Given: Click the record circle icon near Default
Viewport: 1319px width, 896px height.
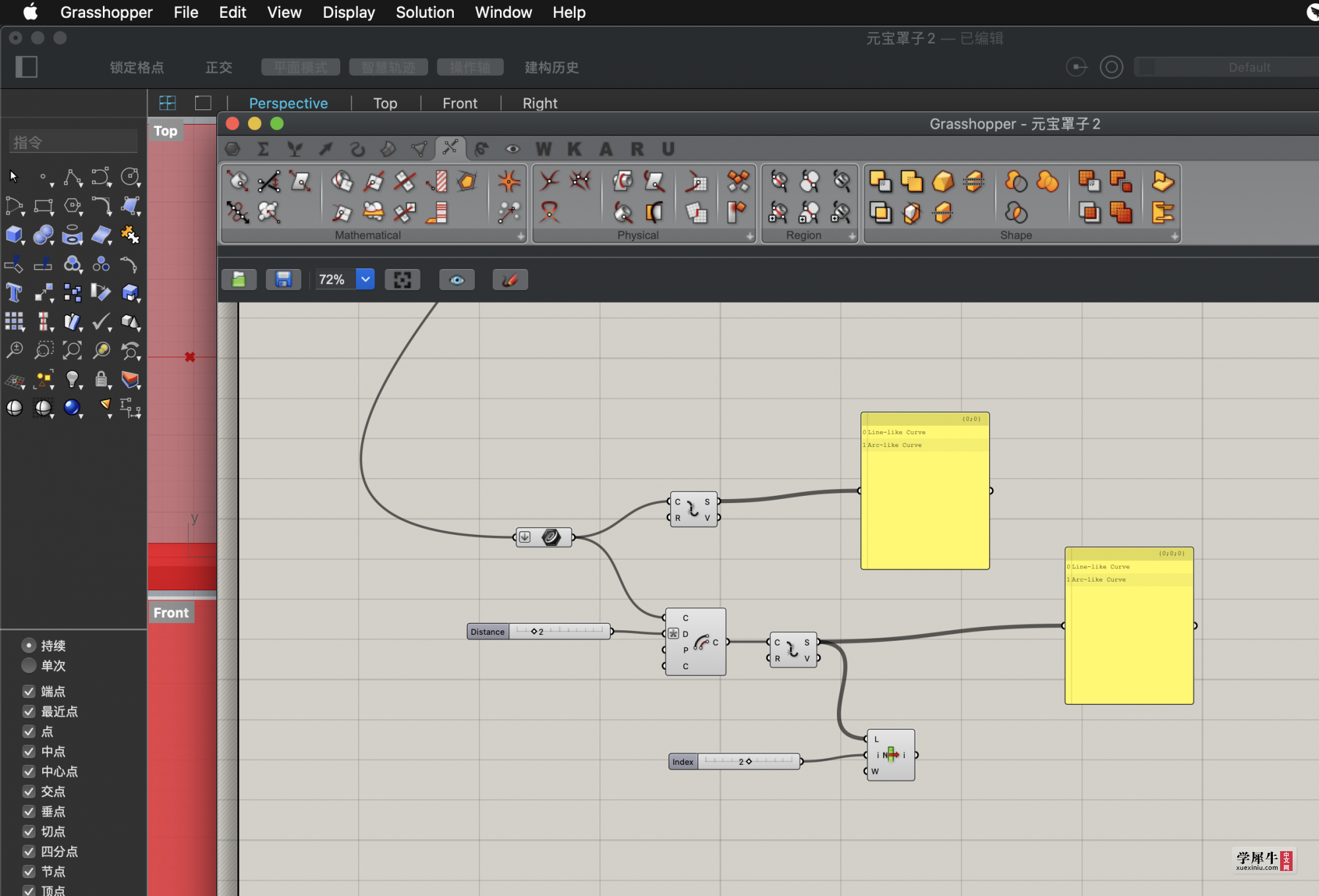Looking at the screenshot, I should point(1111,67).
